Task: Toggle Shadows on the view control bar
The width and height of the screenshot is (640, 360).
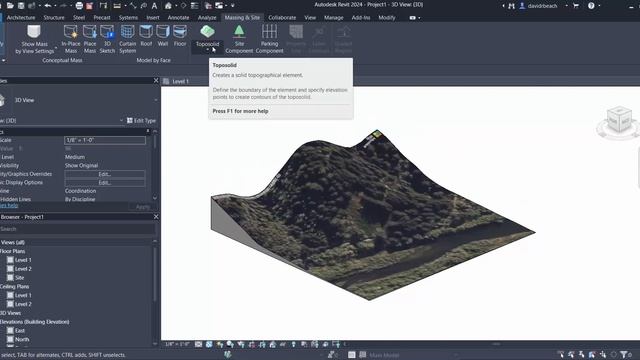Action: [230, 344]
